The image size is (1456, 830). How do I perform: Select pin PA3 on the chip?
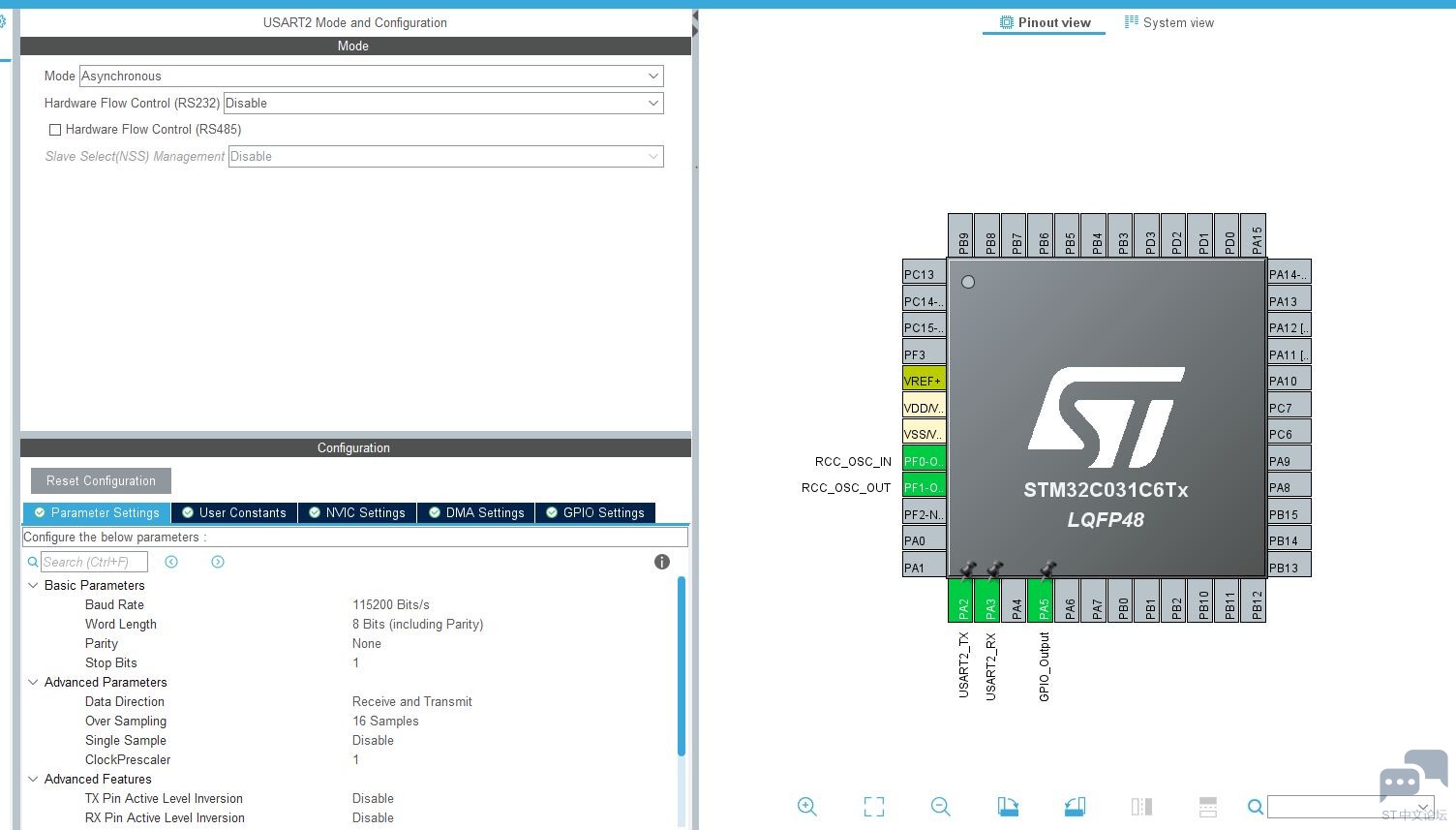pos(987,600)
